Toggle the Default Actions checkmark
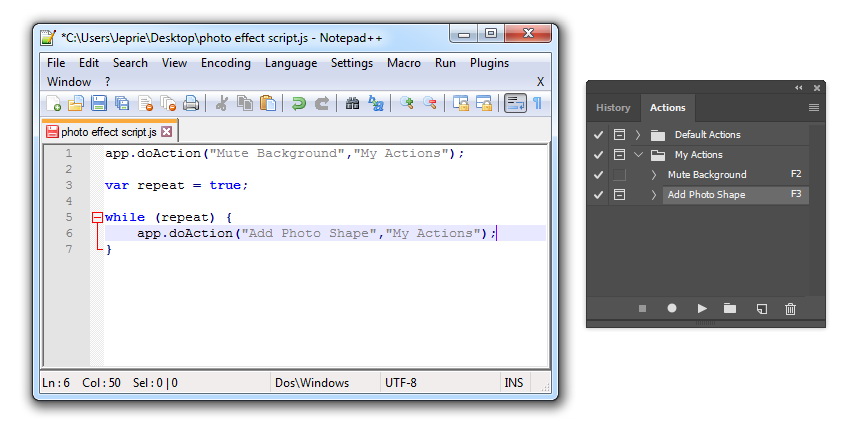Image resolution: width=850 pixels, height=433 pixels. coord(598,134)
